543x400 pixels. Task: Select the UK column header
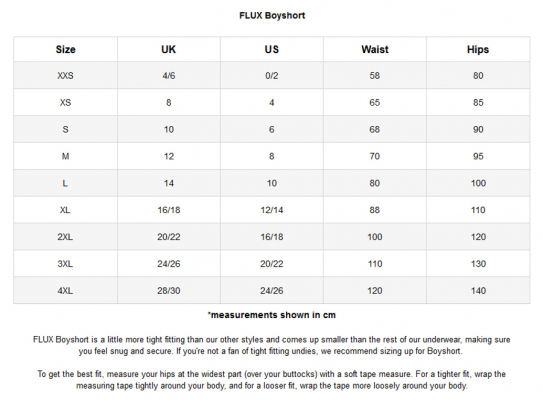(169, 49)
